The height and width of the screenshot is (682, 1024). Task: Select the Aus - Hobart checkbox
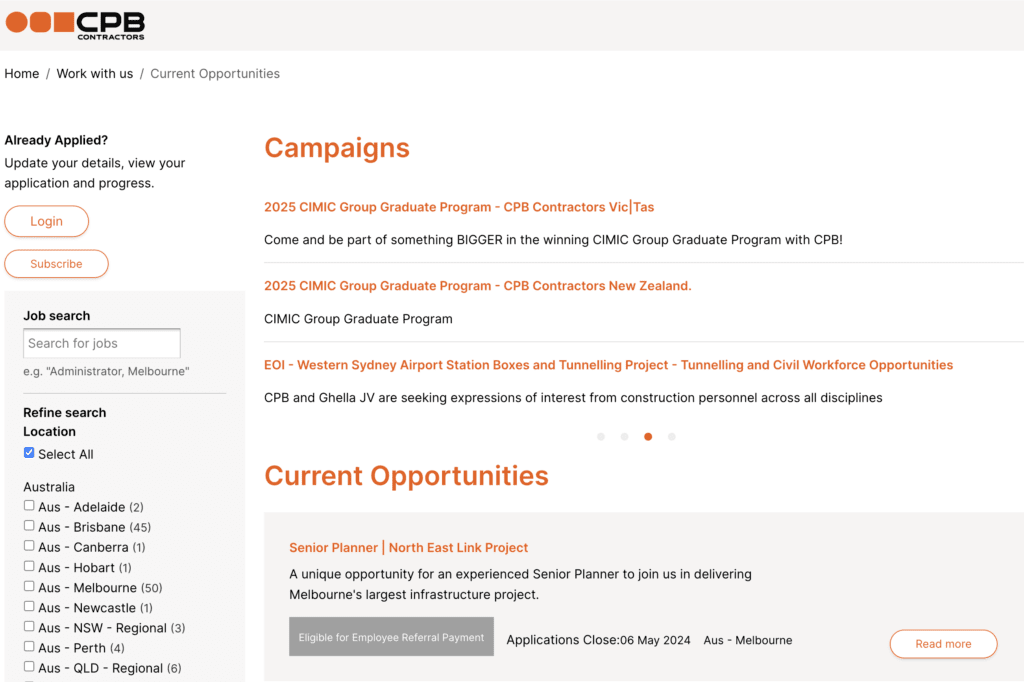point(29,566)
